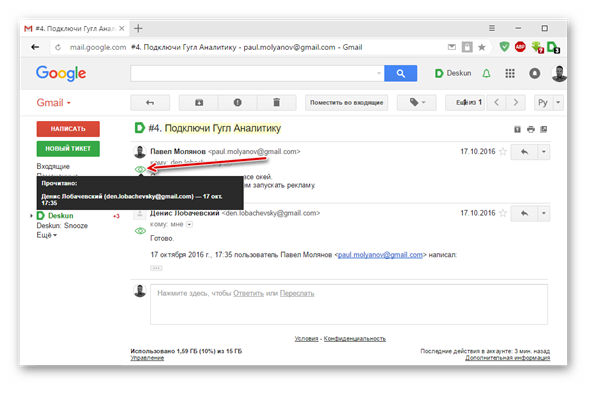Go to the newer conversation arrow
606x404 pixels.
(x=496, y=102)
